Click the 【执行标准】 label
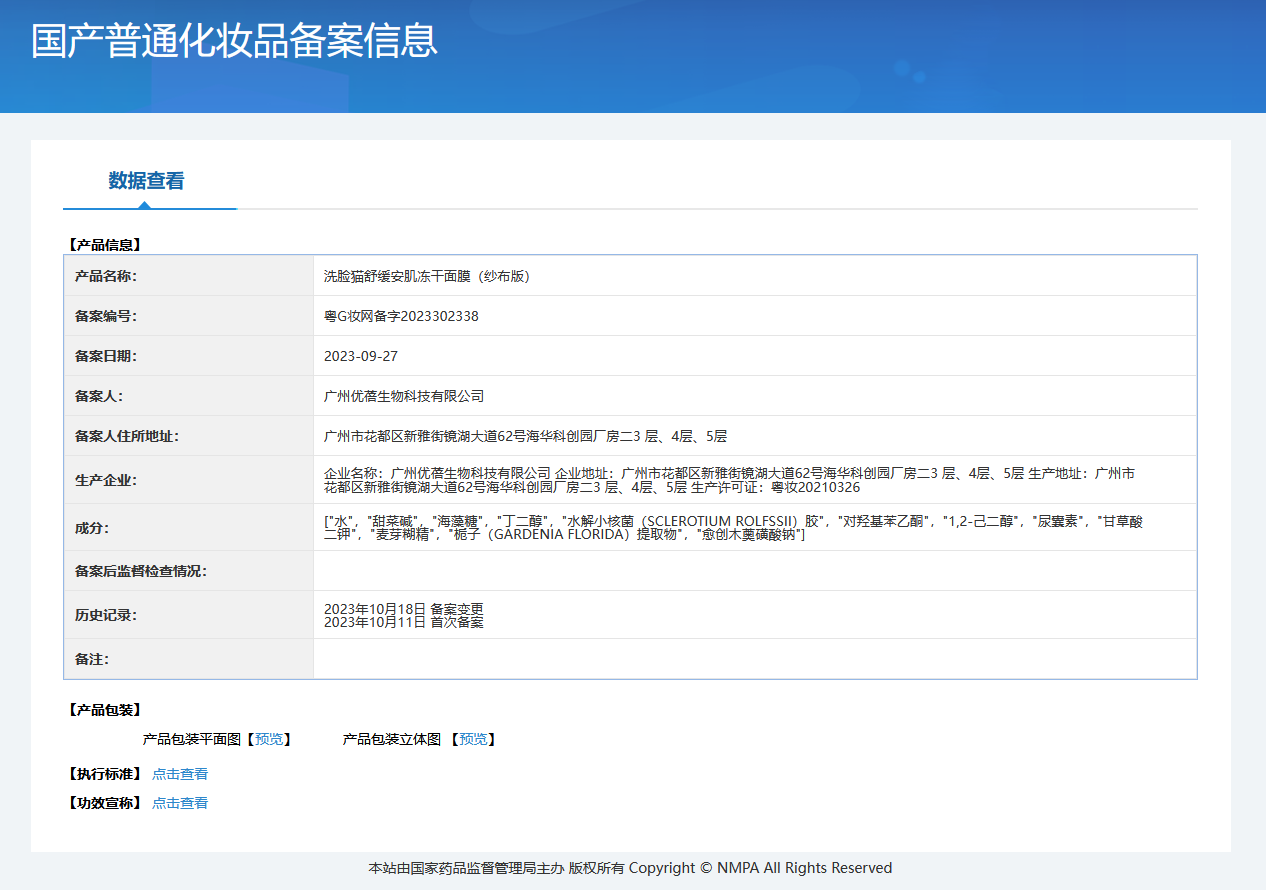Viewport: 1266px width, 890px height. point(105,774)
